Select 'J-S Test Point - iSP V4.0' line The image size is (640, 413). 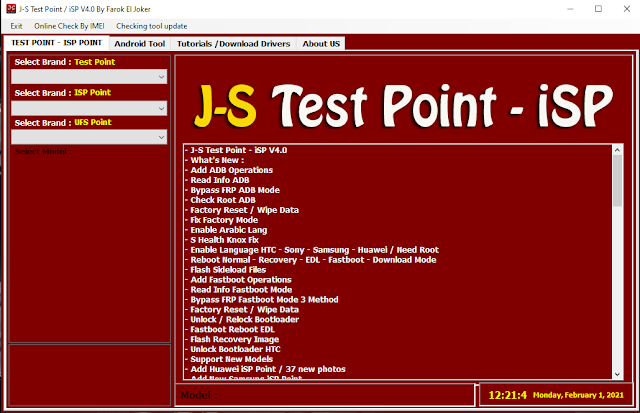pyautogui.click(x=238, y=150)
